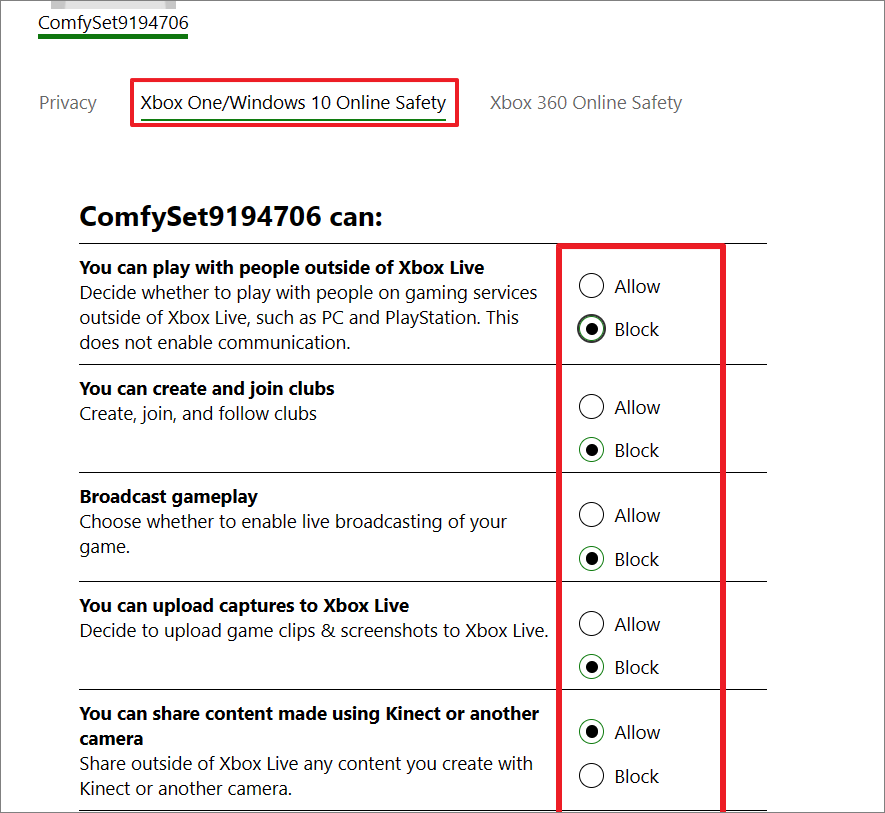Viewport: 885px width, 813px height.
Task: Allow playing with people outside Xbox Live
Action: click(x=592, y=286)
